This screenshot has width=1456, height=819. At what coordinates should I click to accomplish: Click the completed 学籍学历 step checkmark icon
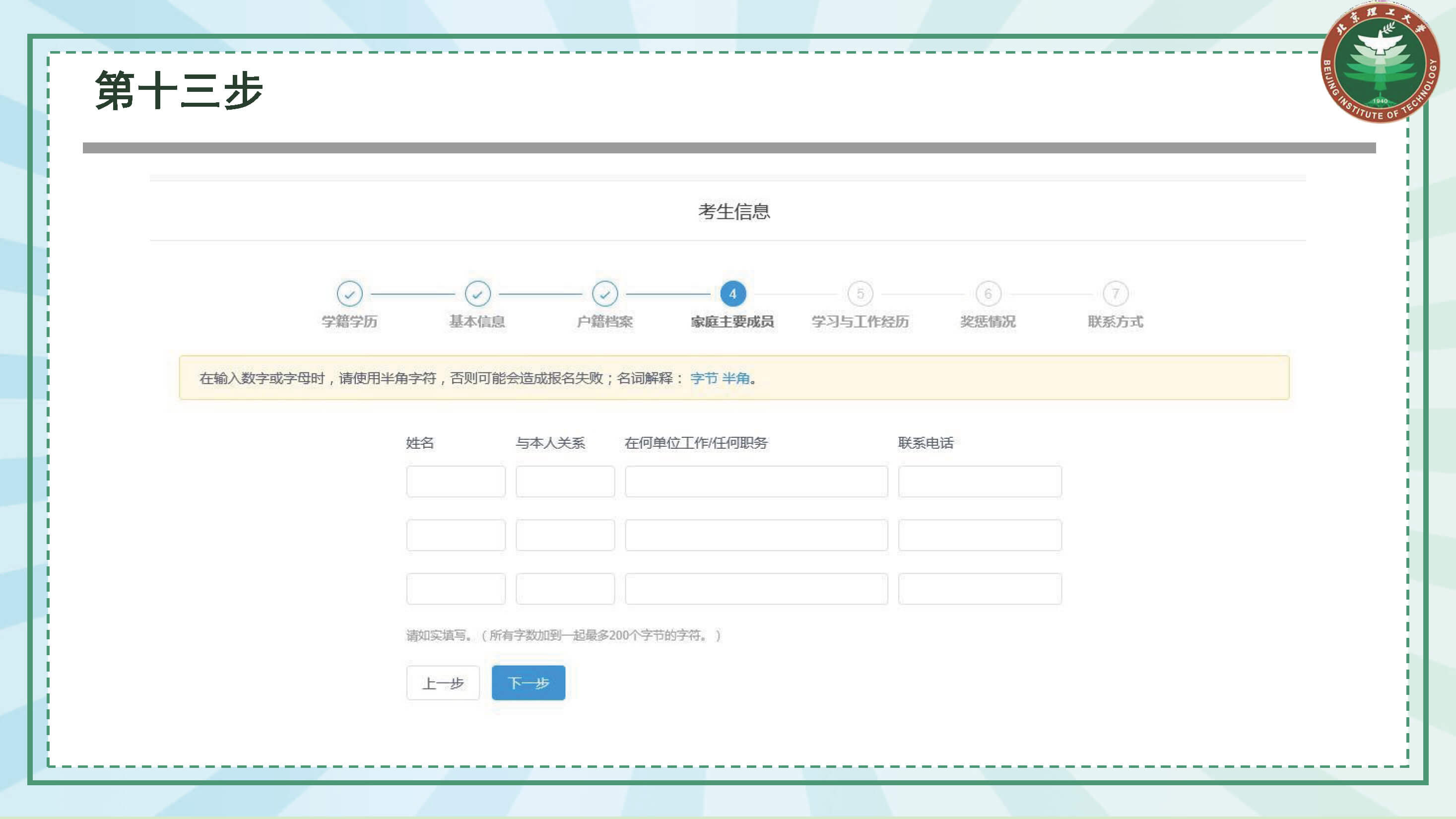[x=349, y=294]
